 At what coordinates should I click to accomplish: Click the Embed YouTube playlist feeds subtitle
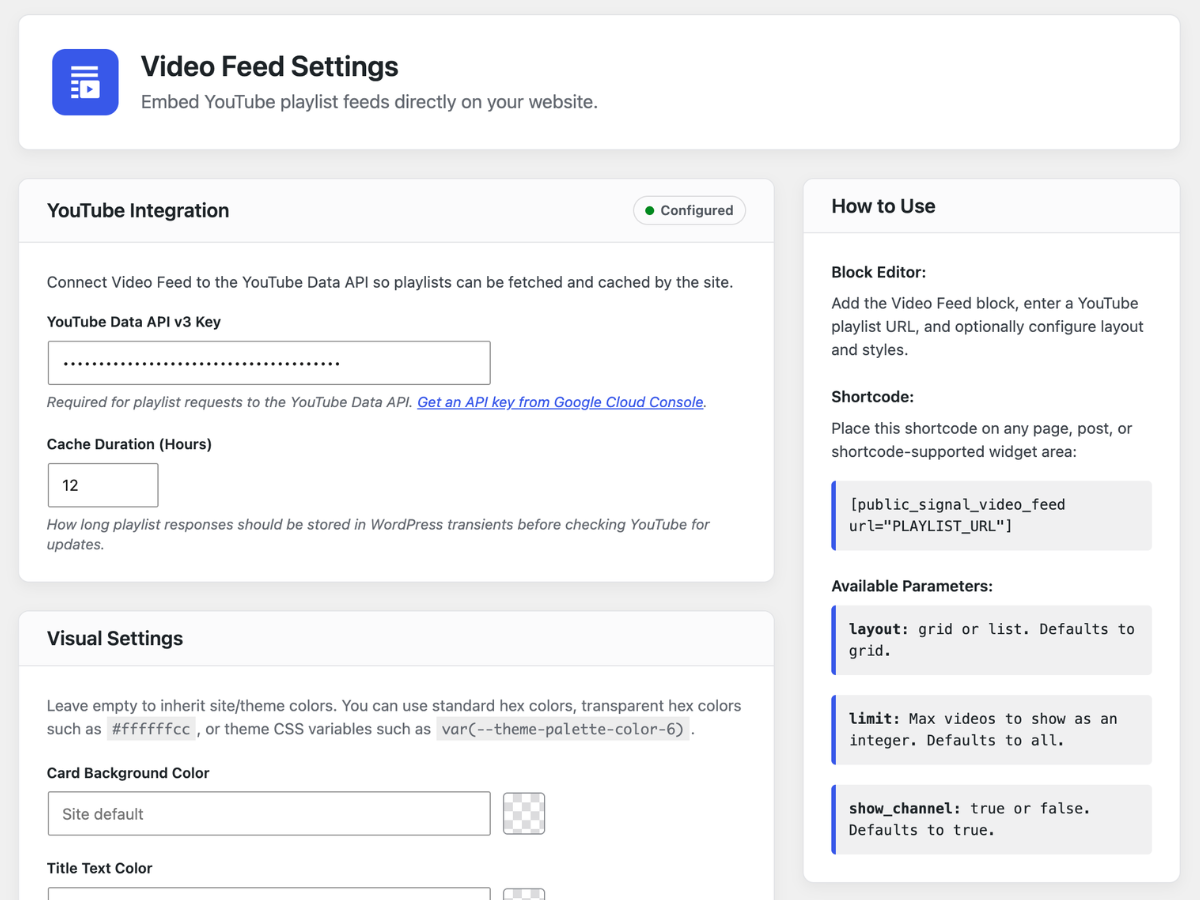pos(369,102)
